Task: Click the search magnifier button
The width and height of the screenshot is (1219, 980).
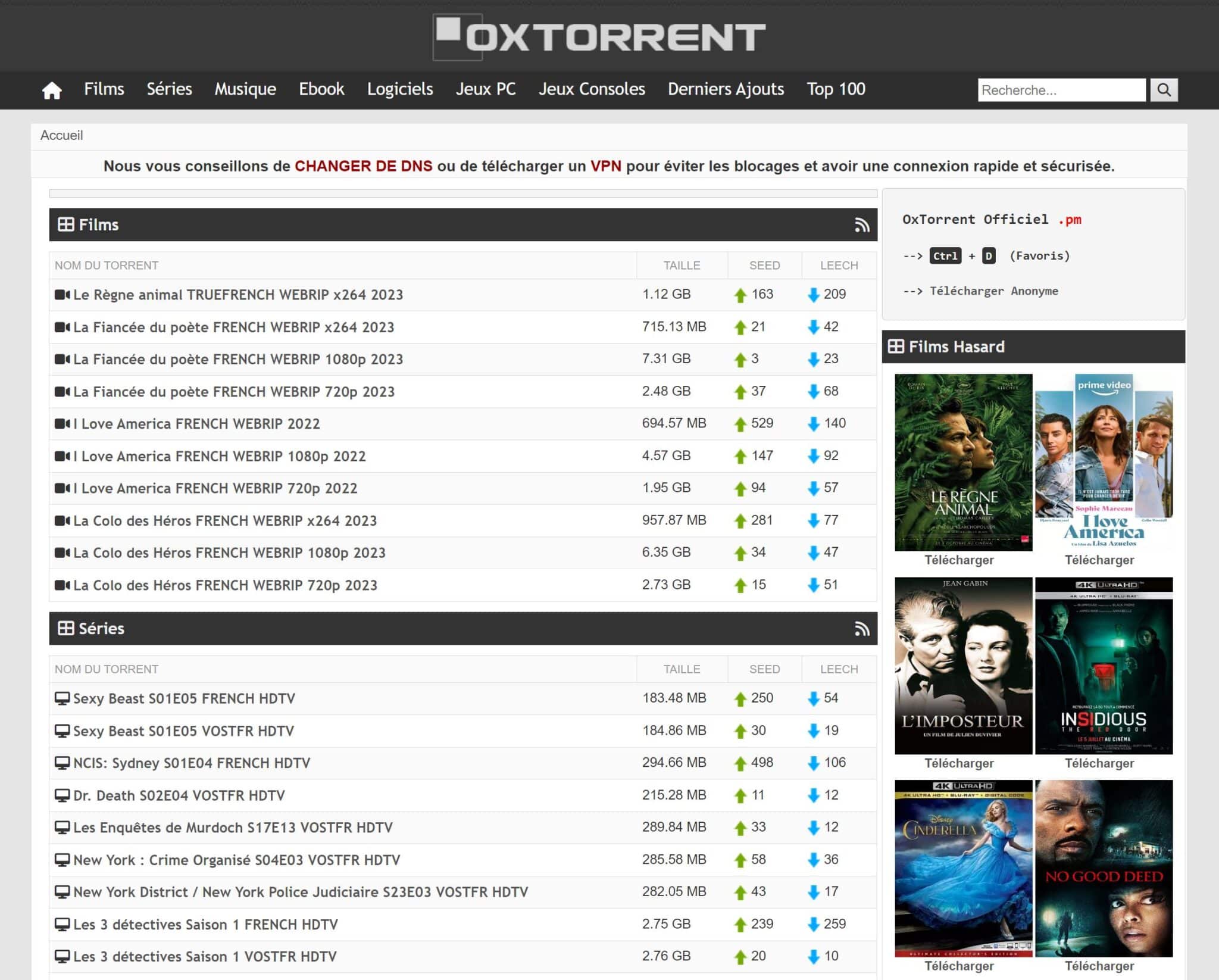Action: 1164,90
